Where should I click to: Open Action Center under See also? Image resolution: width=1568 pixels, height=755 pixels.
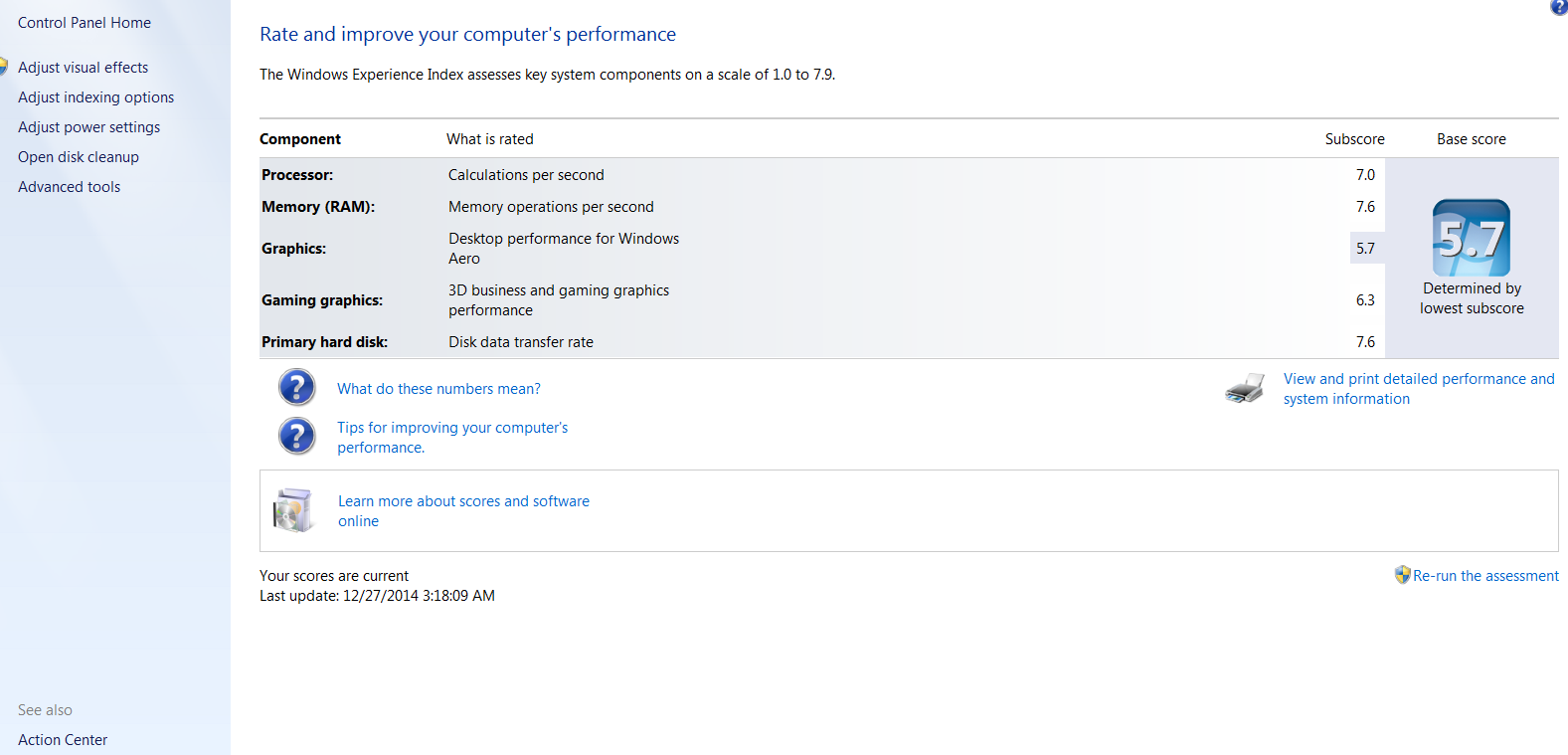(x=63, y=740)
